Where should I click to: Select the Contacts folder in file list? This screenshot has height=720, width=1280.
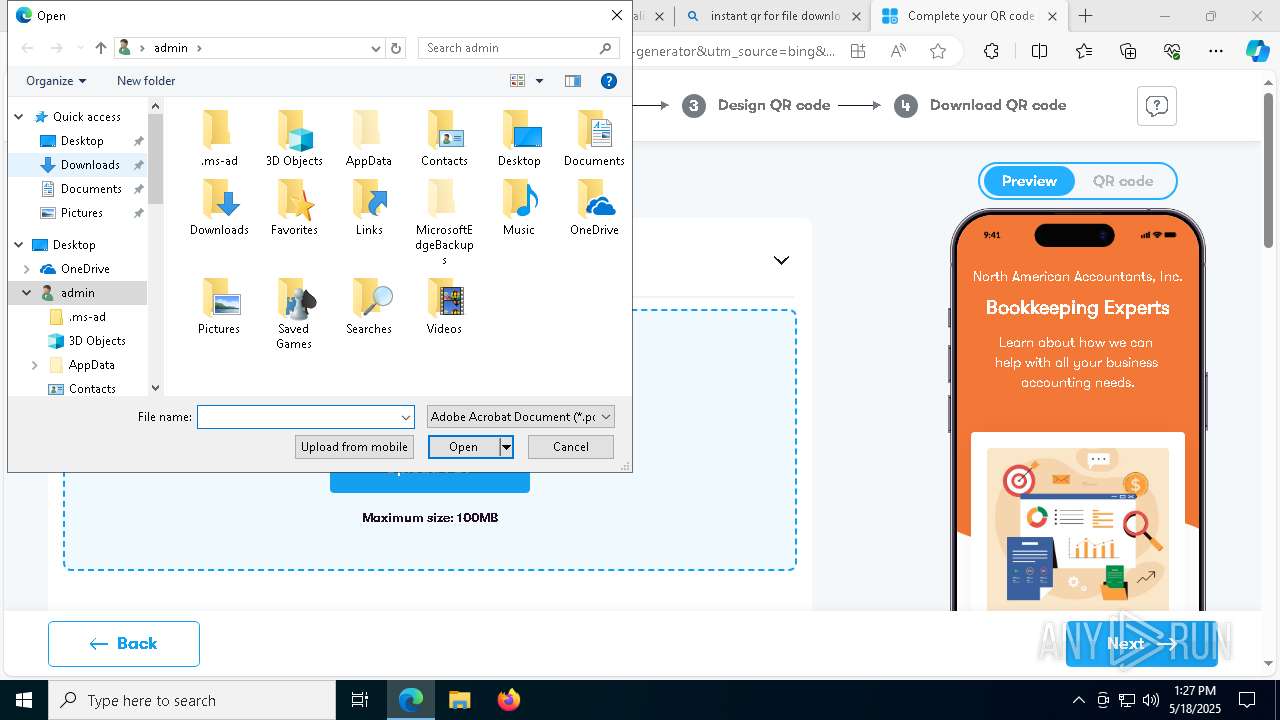(444, 139)
